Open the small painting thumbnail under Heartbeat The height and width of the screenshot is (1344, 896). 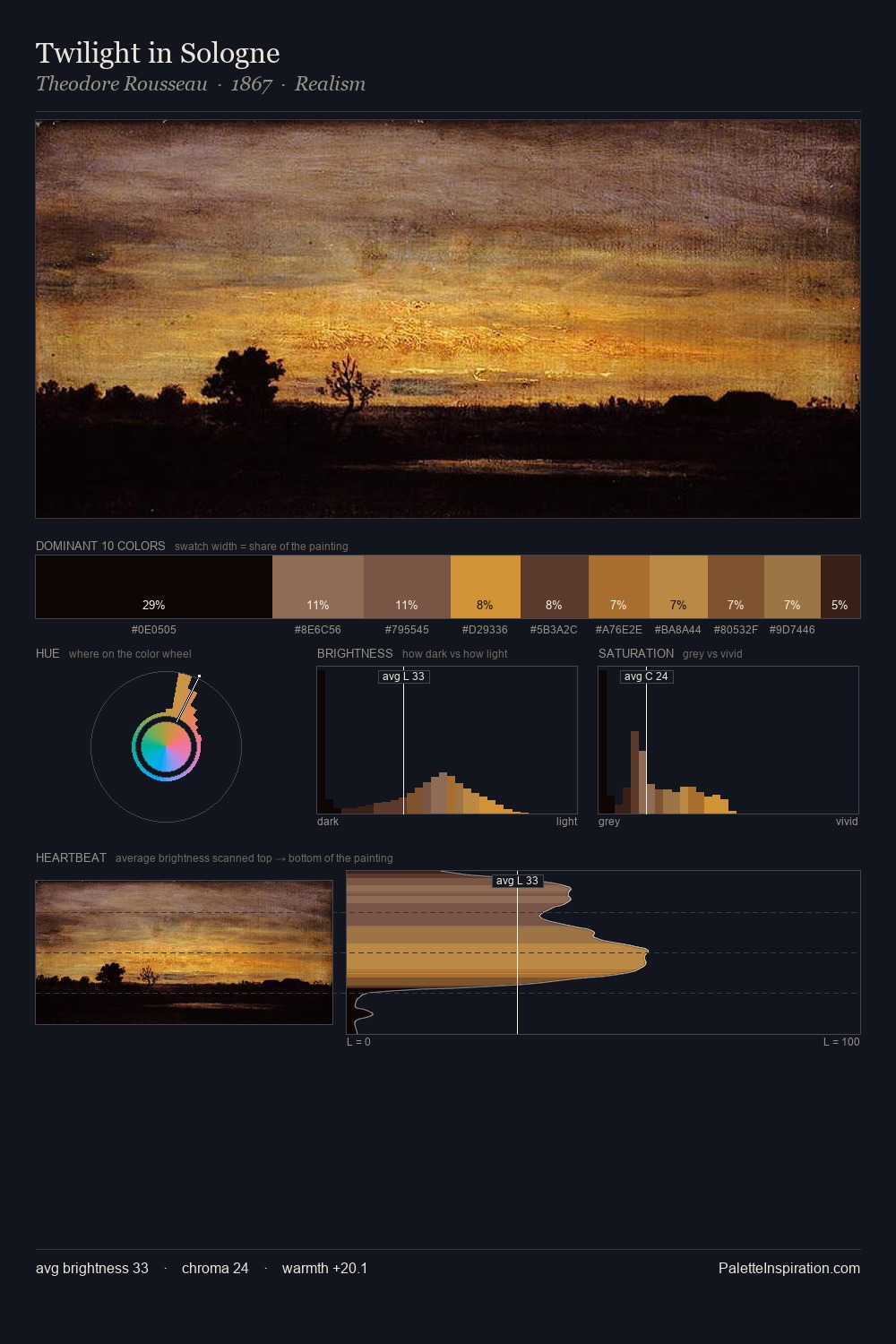(184, 952)
